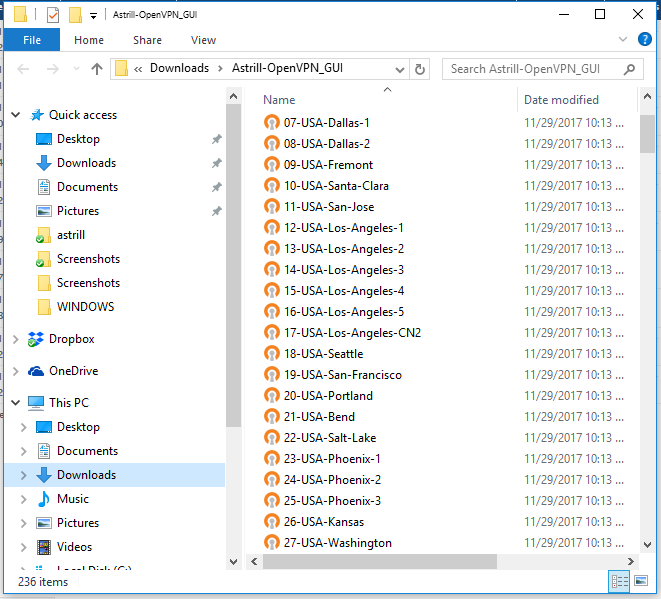Click the pin icon beside Pictures

point(217,211)
